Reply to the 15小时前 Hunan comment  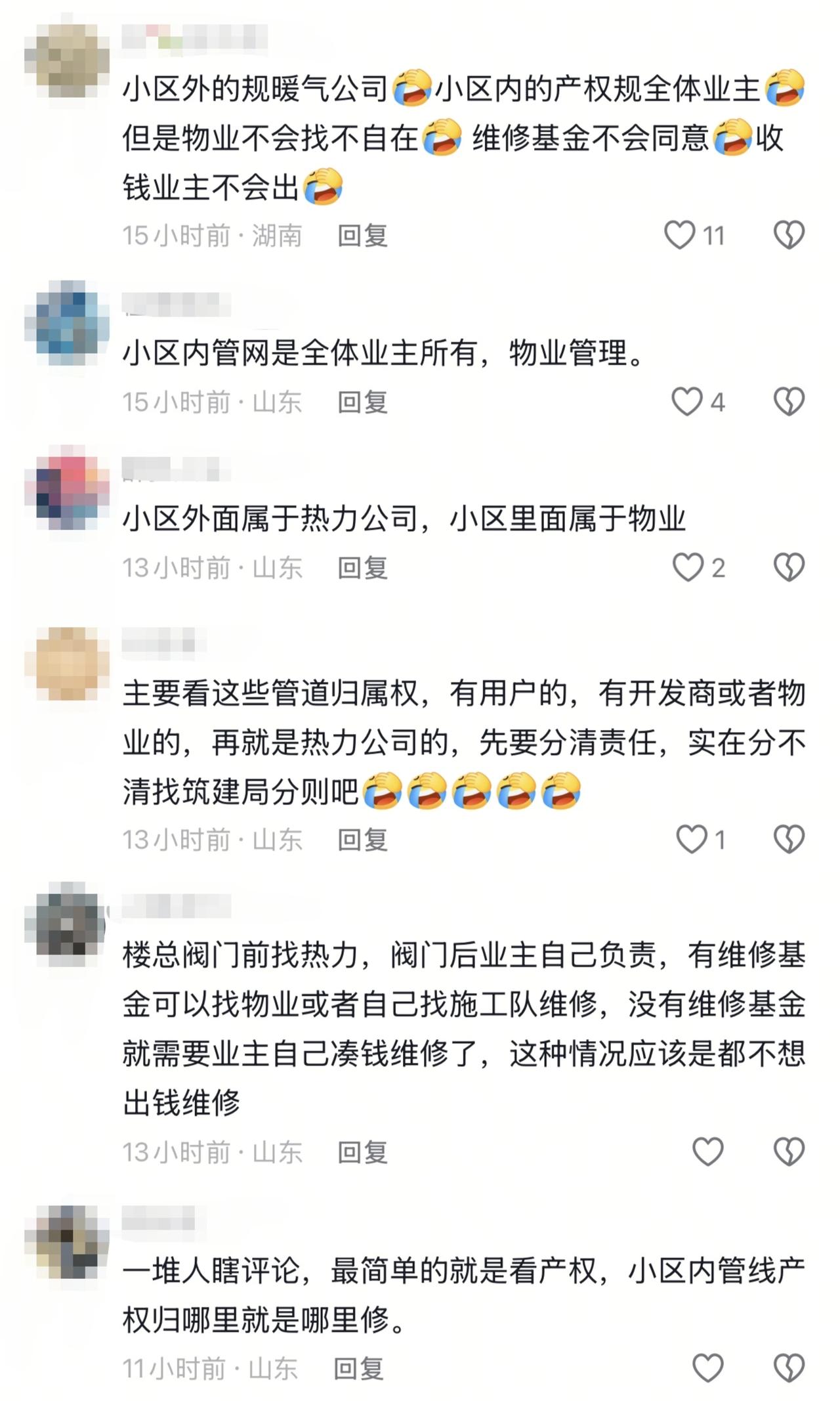coord(362,236)
